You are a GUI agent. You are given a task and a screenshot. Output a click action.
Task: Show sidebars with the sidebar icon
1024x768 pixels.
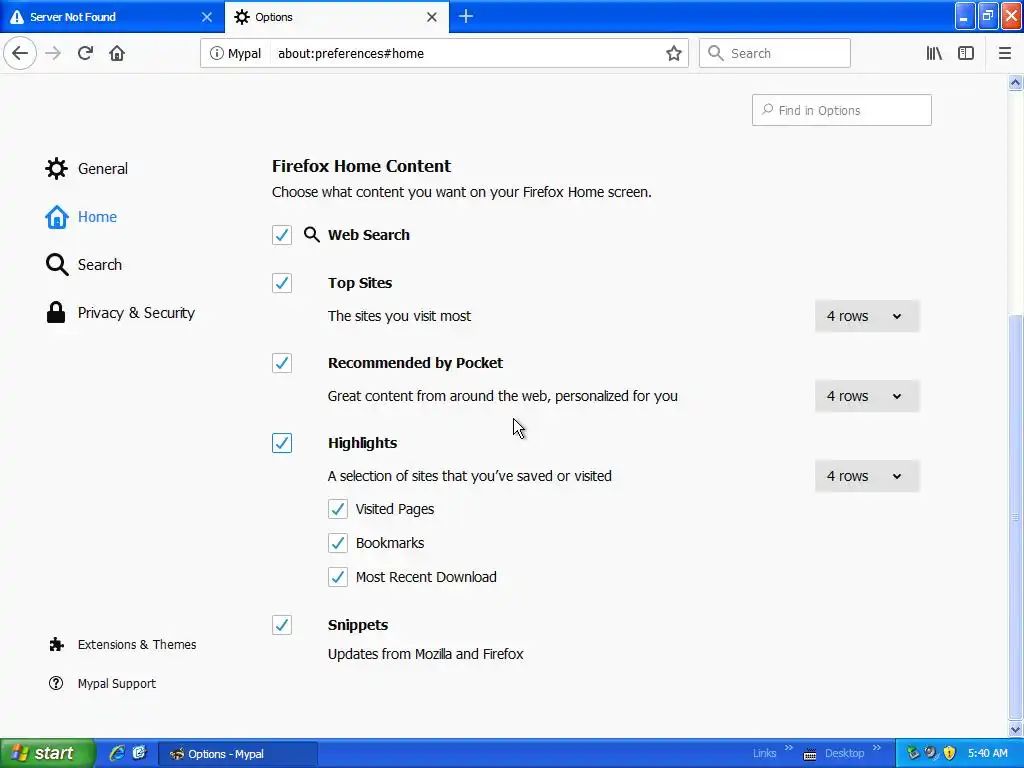966,54
